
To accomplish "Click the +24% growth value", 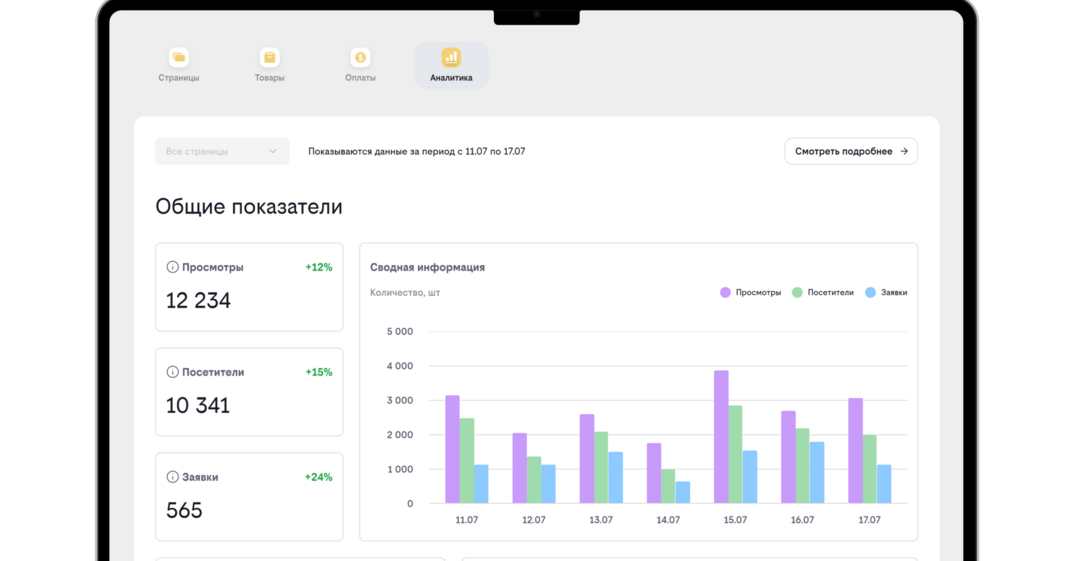I will click(x=319, y=477).
